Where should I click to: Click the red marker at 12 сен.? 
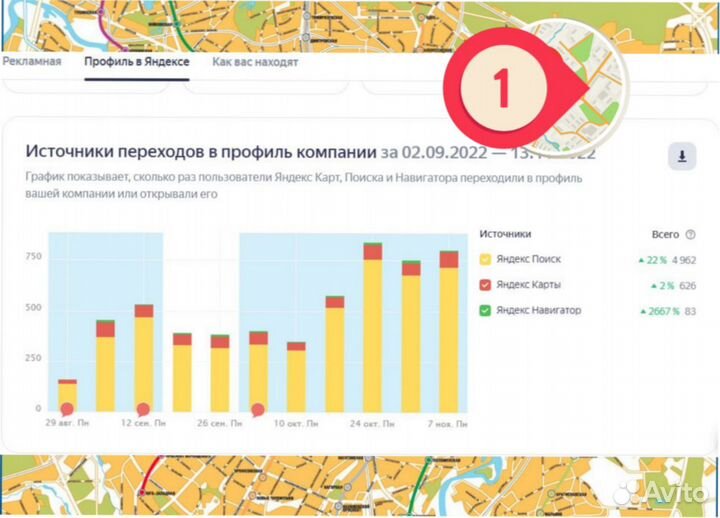click(143, 409)
